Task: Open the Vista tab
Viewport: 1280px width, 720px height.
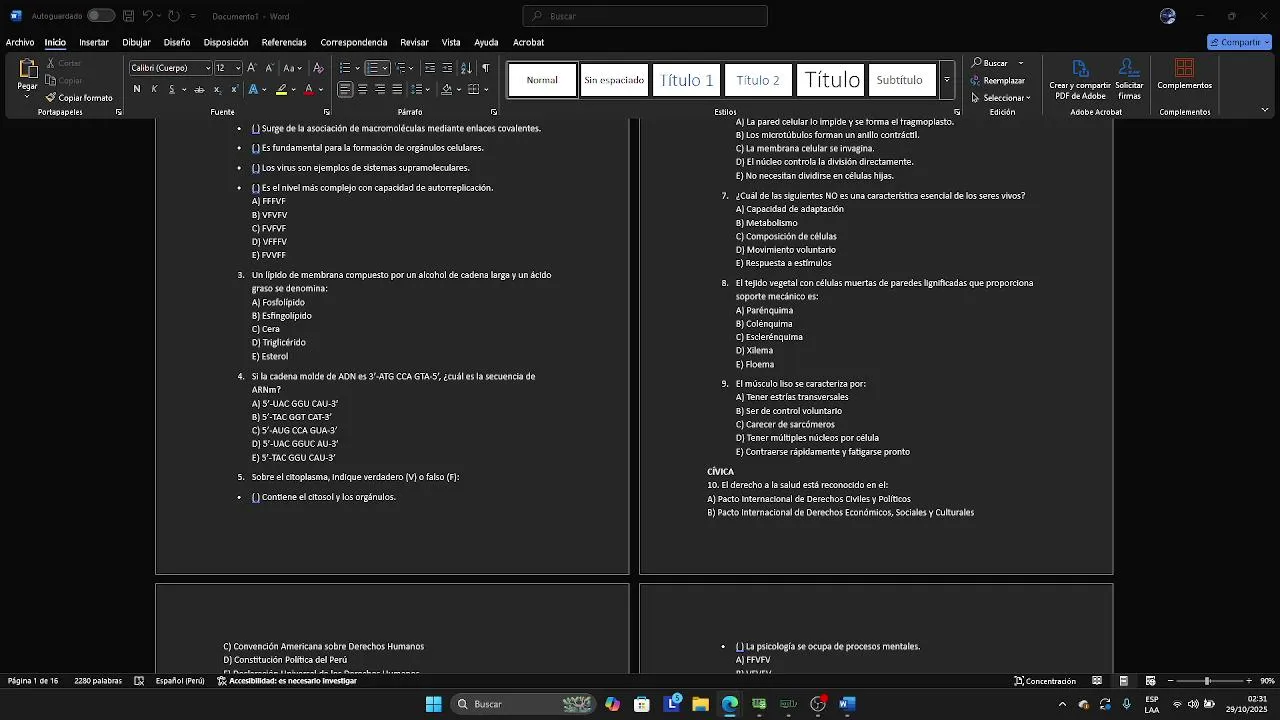Action: (x=451, y=42)
